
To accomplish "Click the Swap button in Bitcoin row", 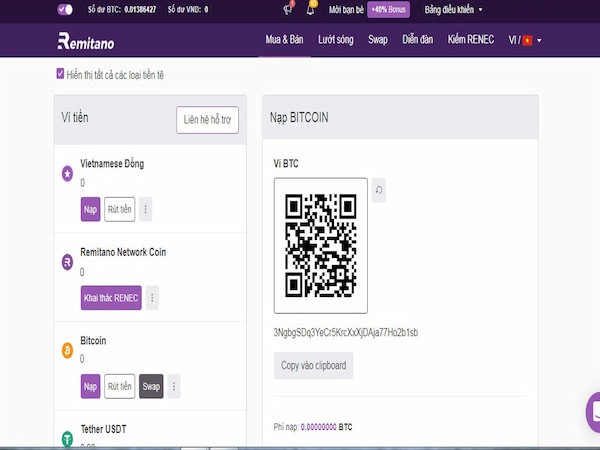I will pyautogui.click(x=151, y=386).
